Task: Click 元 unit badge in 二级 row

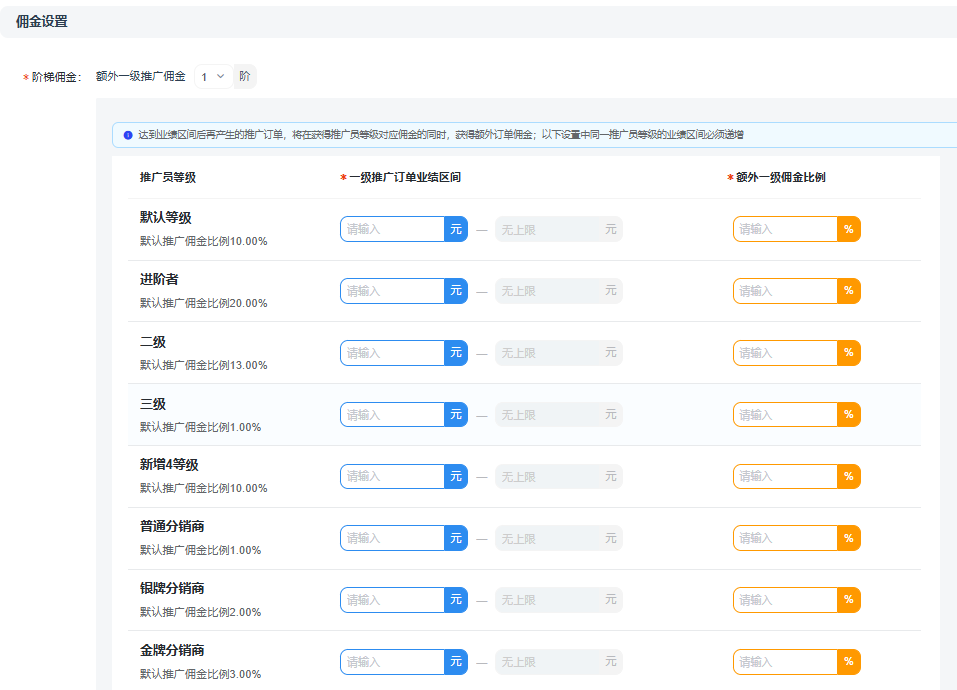Action: tap(456, 353)
